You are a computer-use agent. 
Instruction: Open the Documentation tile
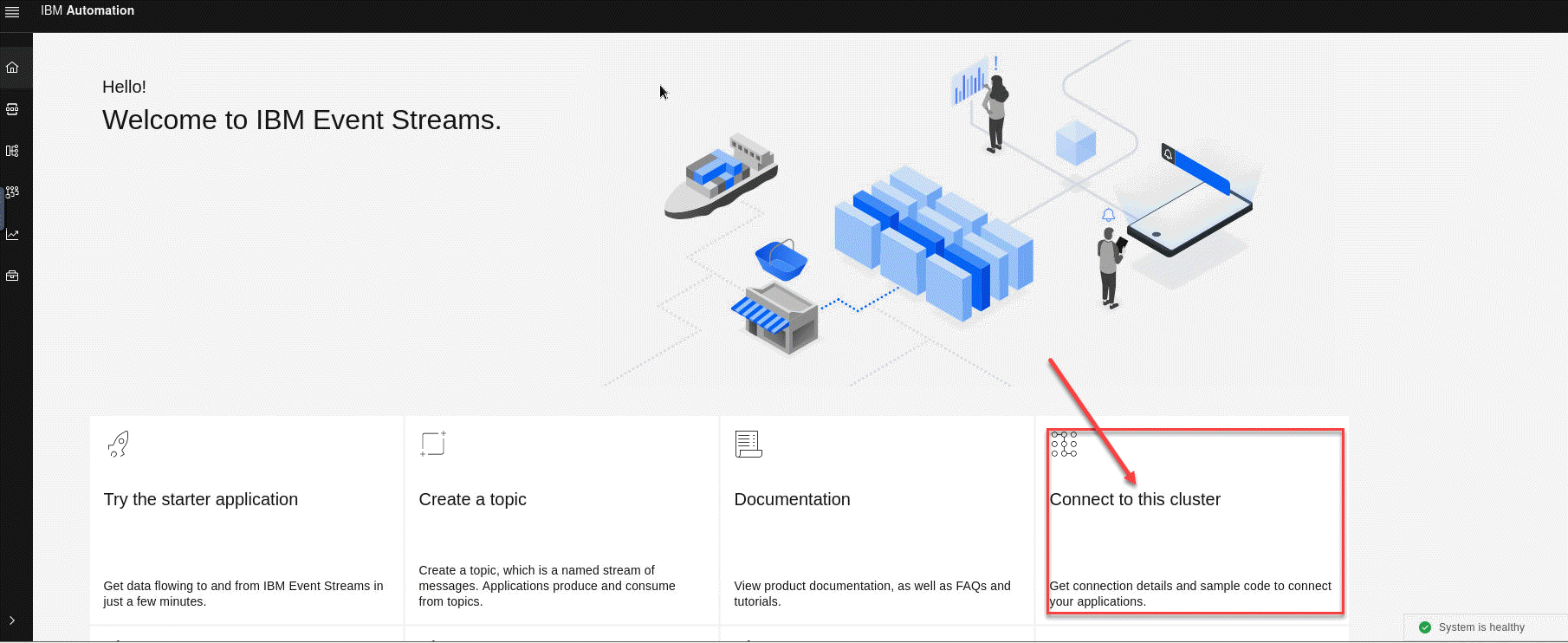(792, 499)
